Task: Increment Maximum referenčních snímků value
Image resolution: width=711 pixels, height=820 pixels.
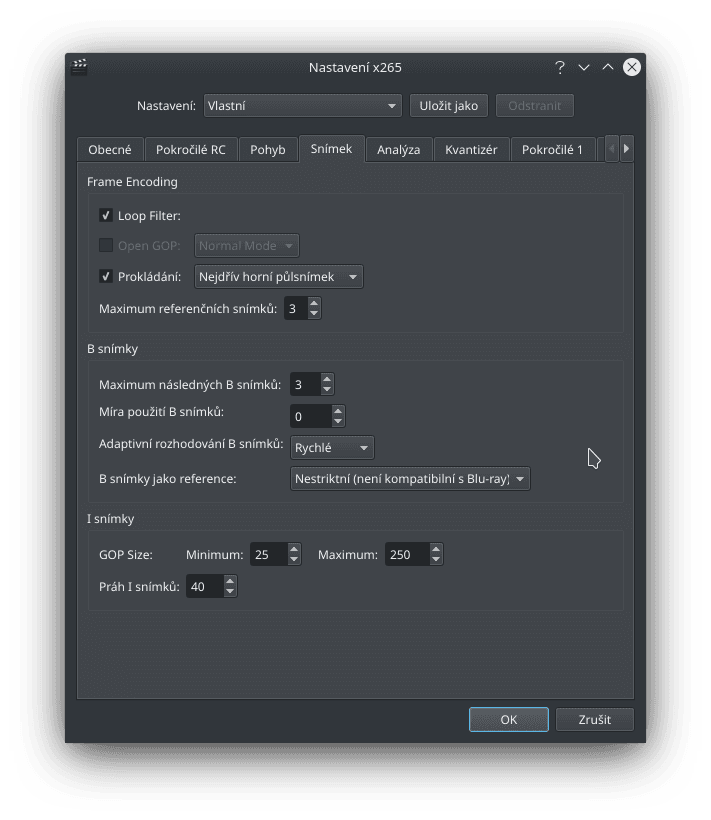Action: [x=315, y=303]
